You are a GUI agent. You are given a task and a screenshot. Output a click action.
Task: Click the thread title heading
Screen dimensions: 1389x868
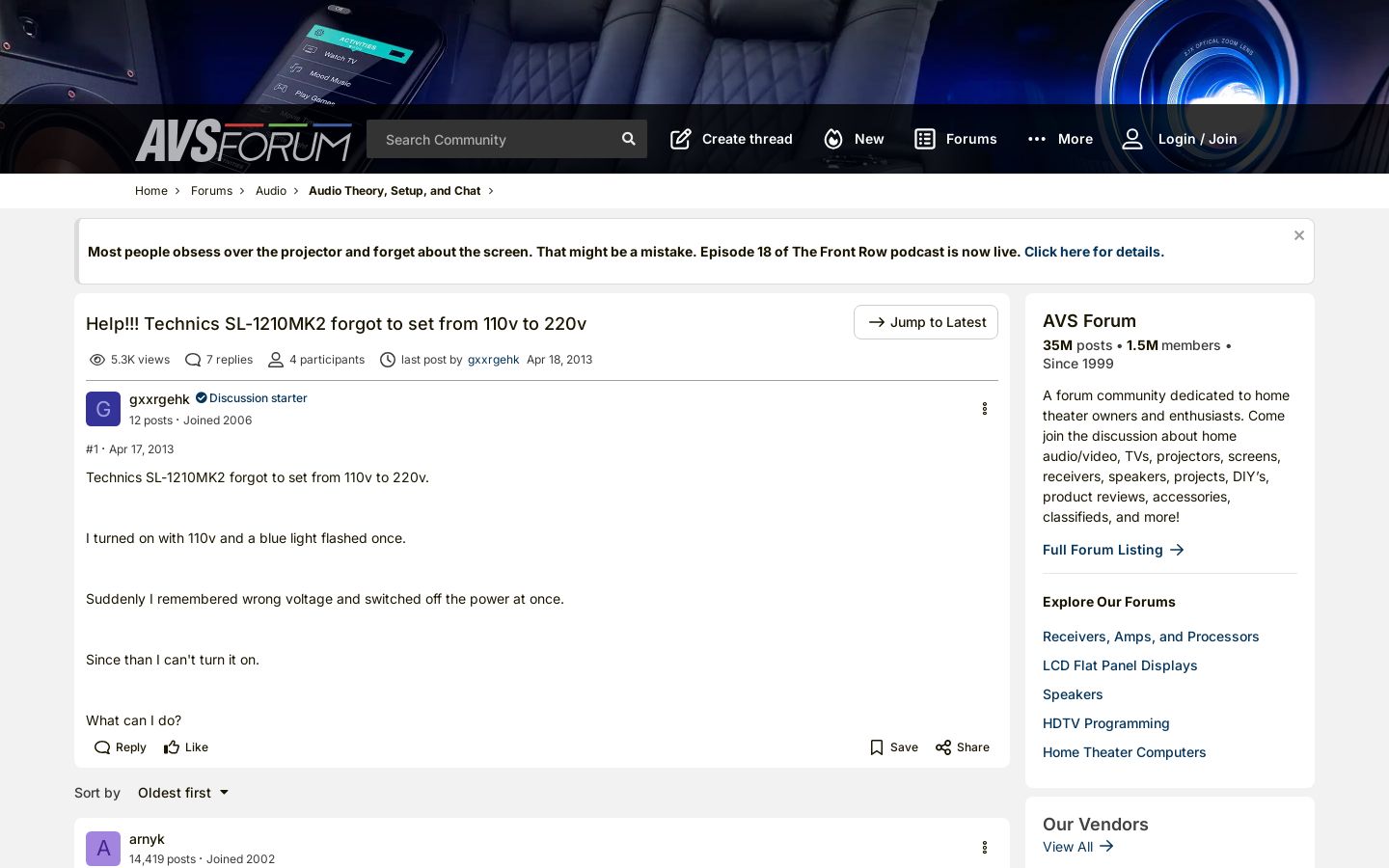pos(336,324)
